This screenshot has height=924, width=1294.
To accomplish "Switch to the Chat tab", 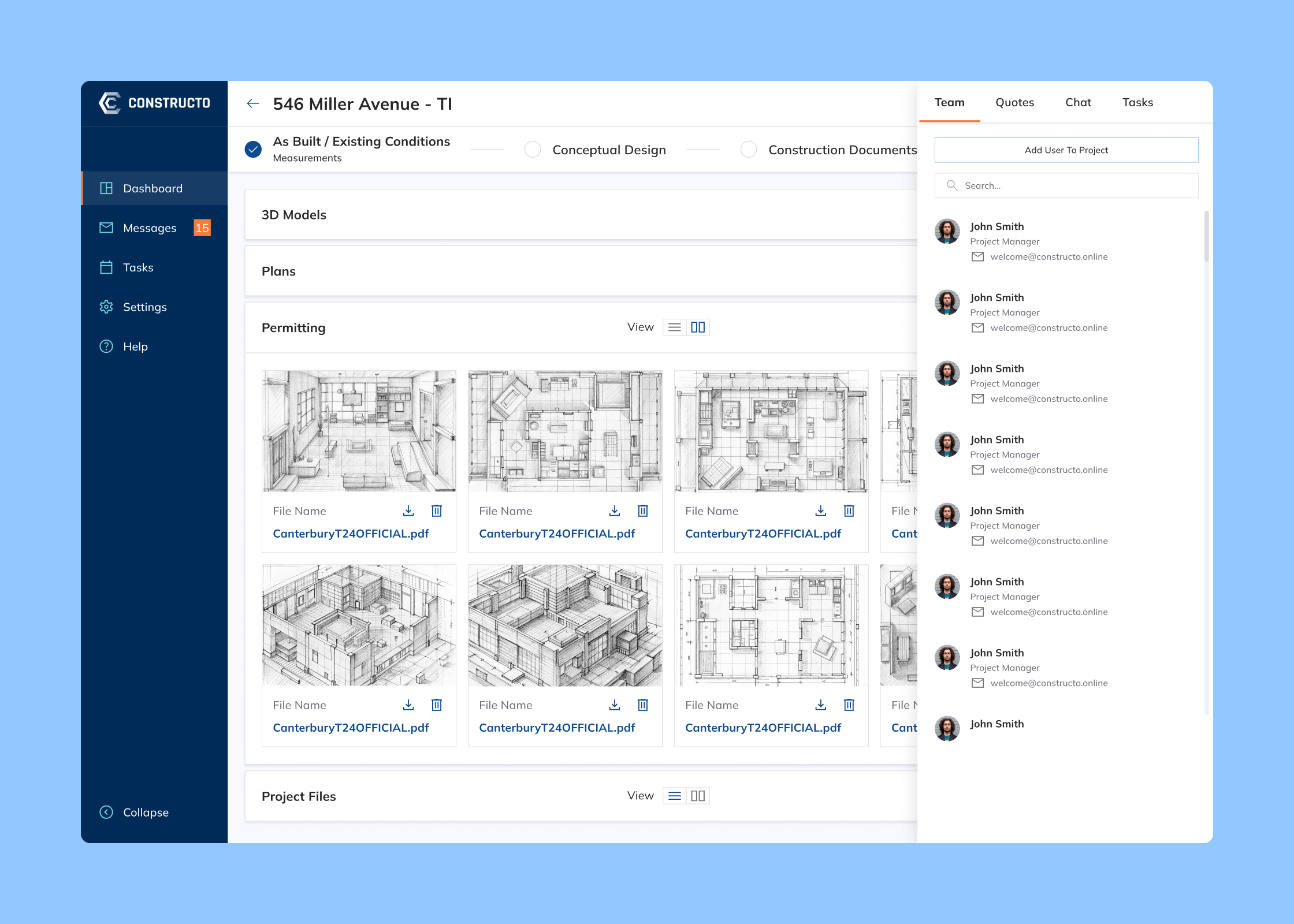I will pyautogui.click(x=1078, y=102).
